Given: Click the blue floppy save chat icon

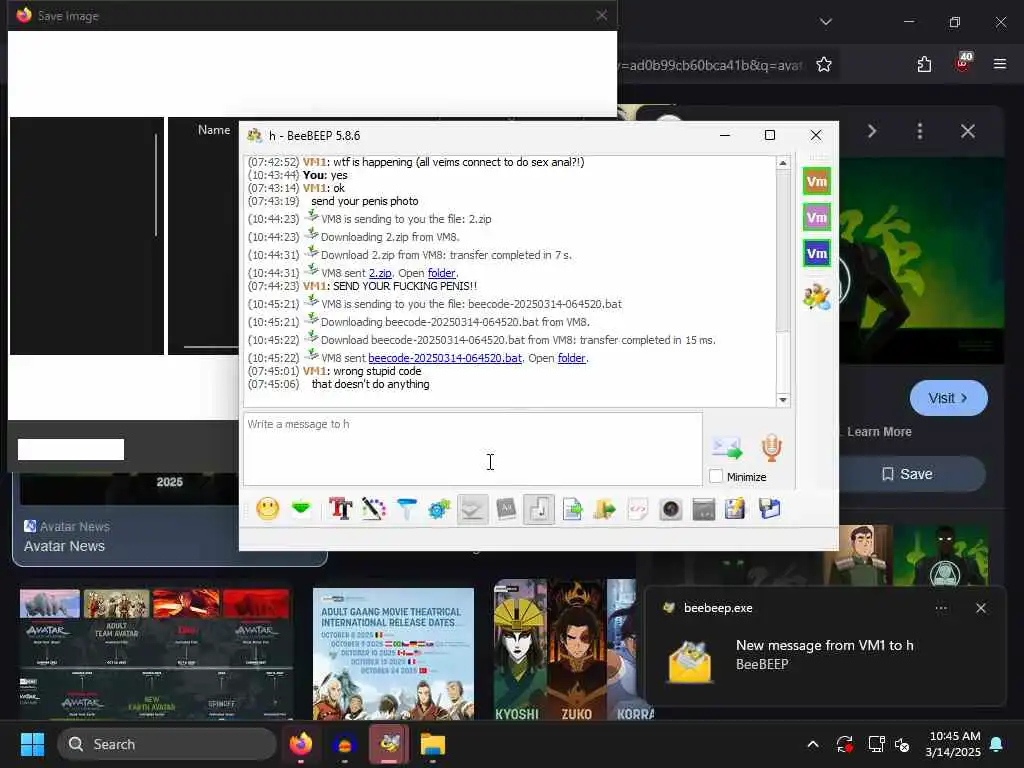Looking at the screenshot, I should 769,509.
